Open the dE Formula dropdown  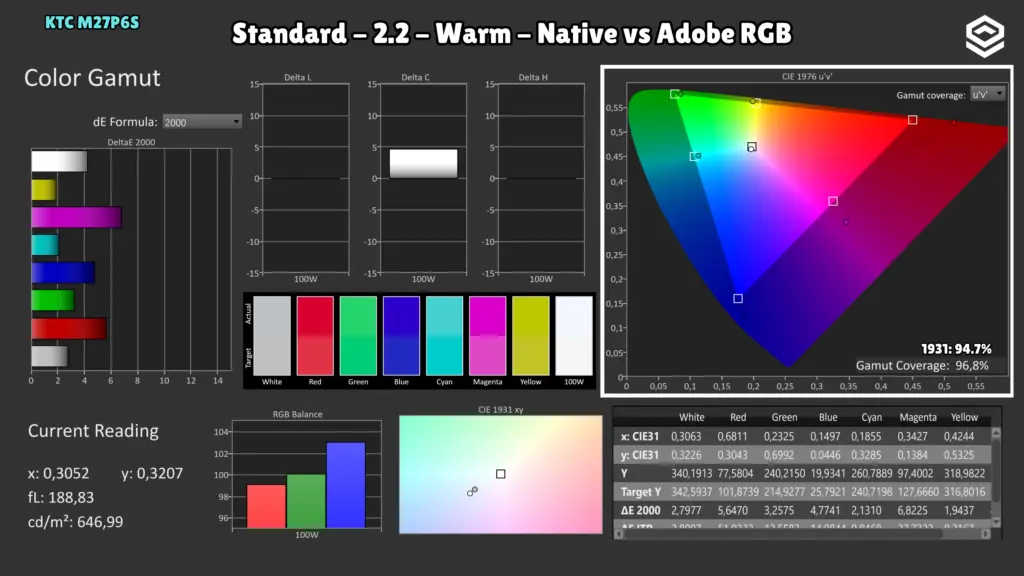(x=202, y=122)
